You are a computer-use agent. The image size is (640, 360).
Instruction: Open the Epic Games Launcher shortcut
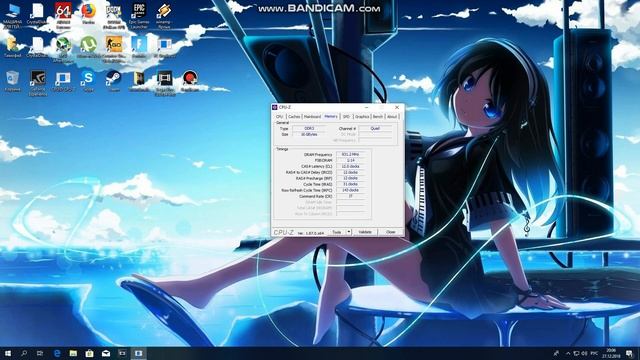pos(139,16)
